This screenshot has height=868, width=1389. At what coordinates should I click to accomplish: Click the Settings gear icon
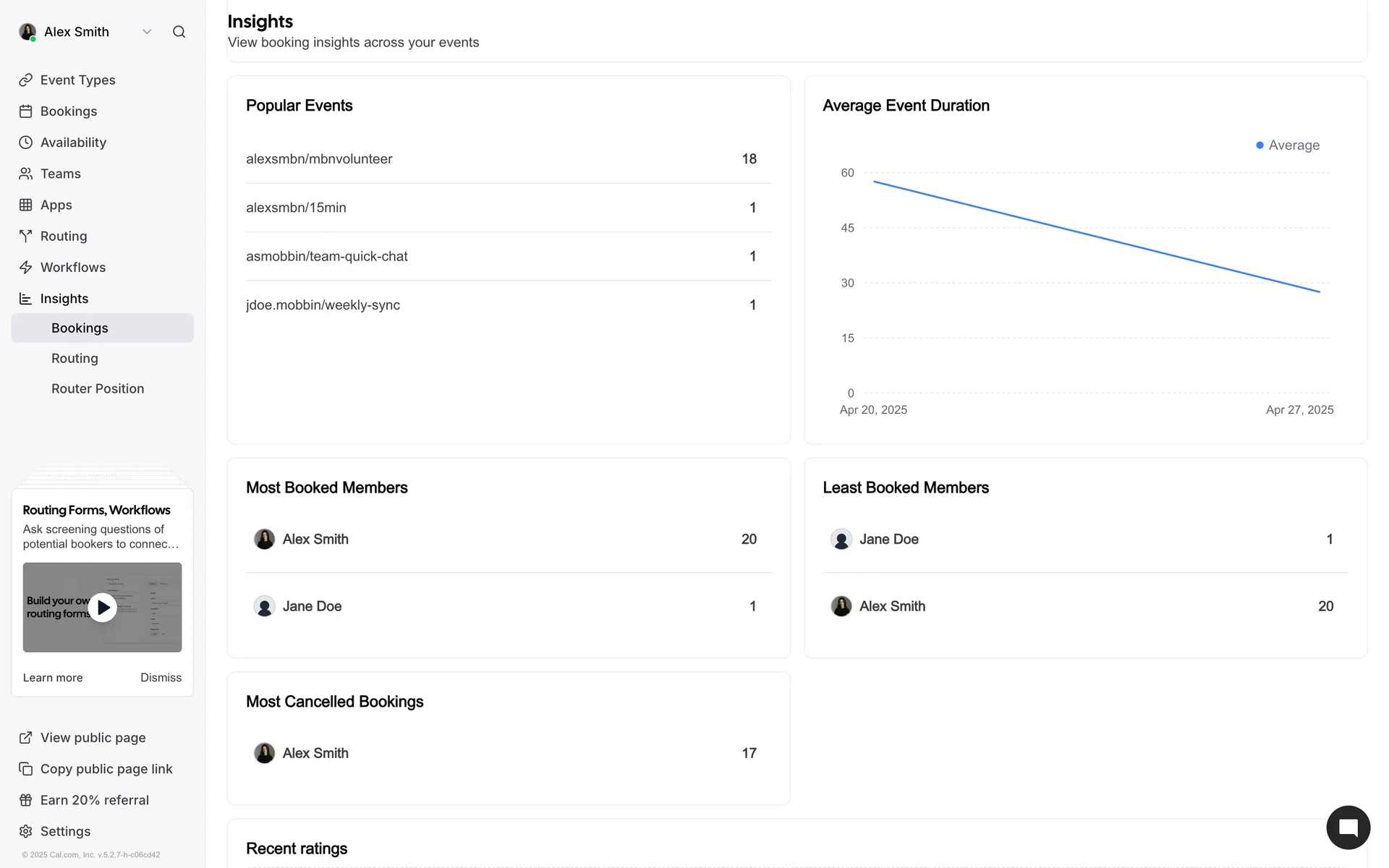[26, 831]
